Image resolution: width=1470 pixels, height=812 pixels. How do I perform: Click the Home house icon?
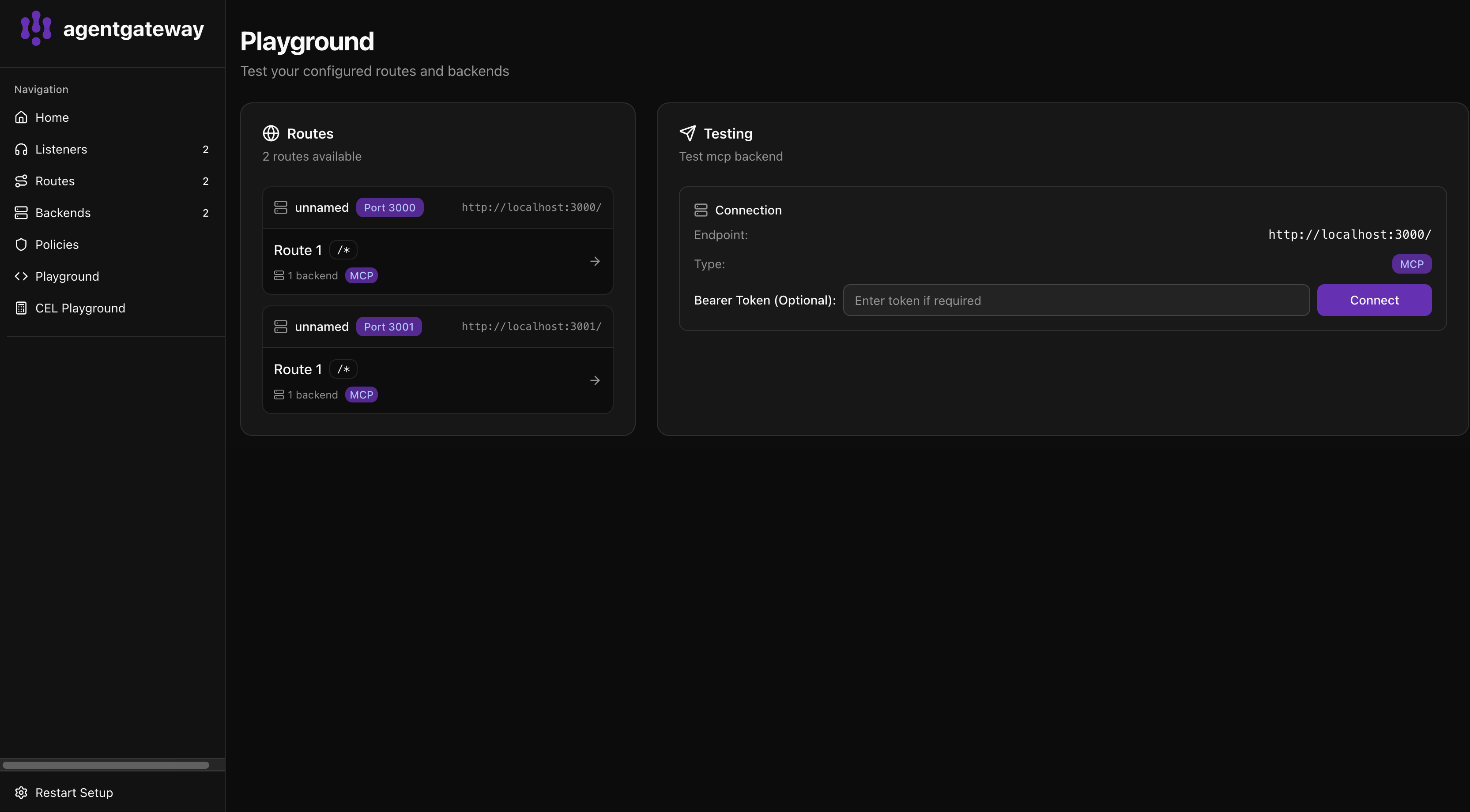click(21, 117)
